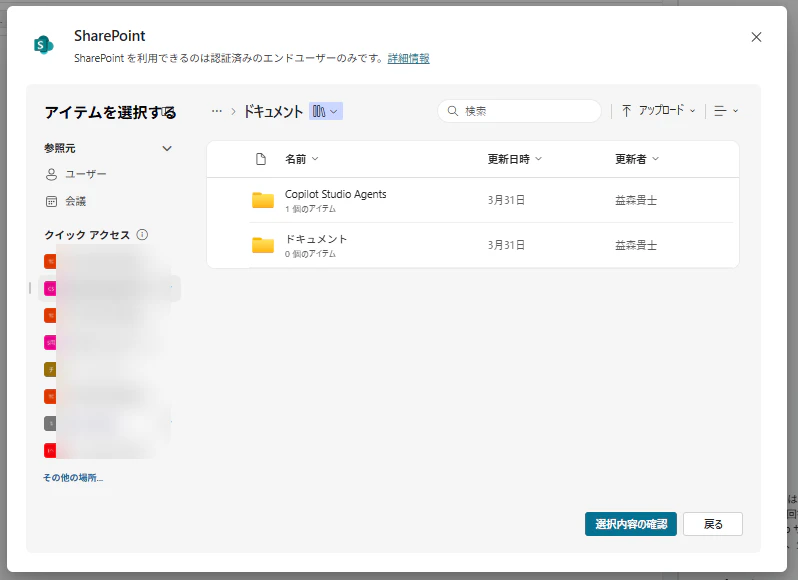The width and height of the screenshot is (798, 580).
Task: Open the 詳細情報 link
Action: click(408, 59)
